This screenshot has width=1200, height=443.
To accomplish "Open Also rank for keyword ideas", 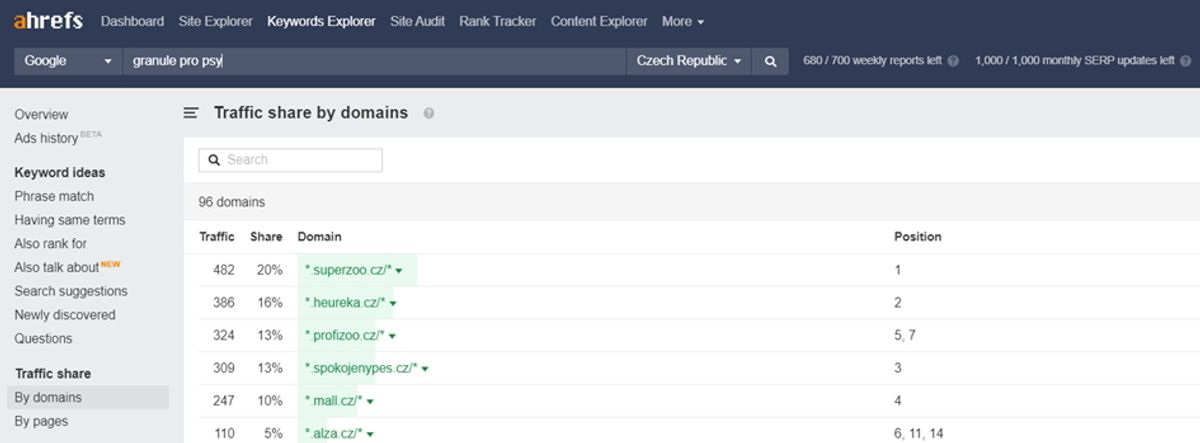I will [50, 244].
